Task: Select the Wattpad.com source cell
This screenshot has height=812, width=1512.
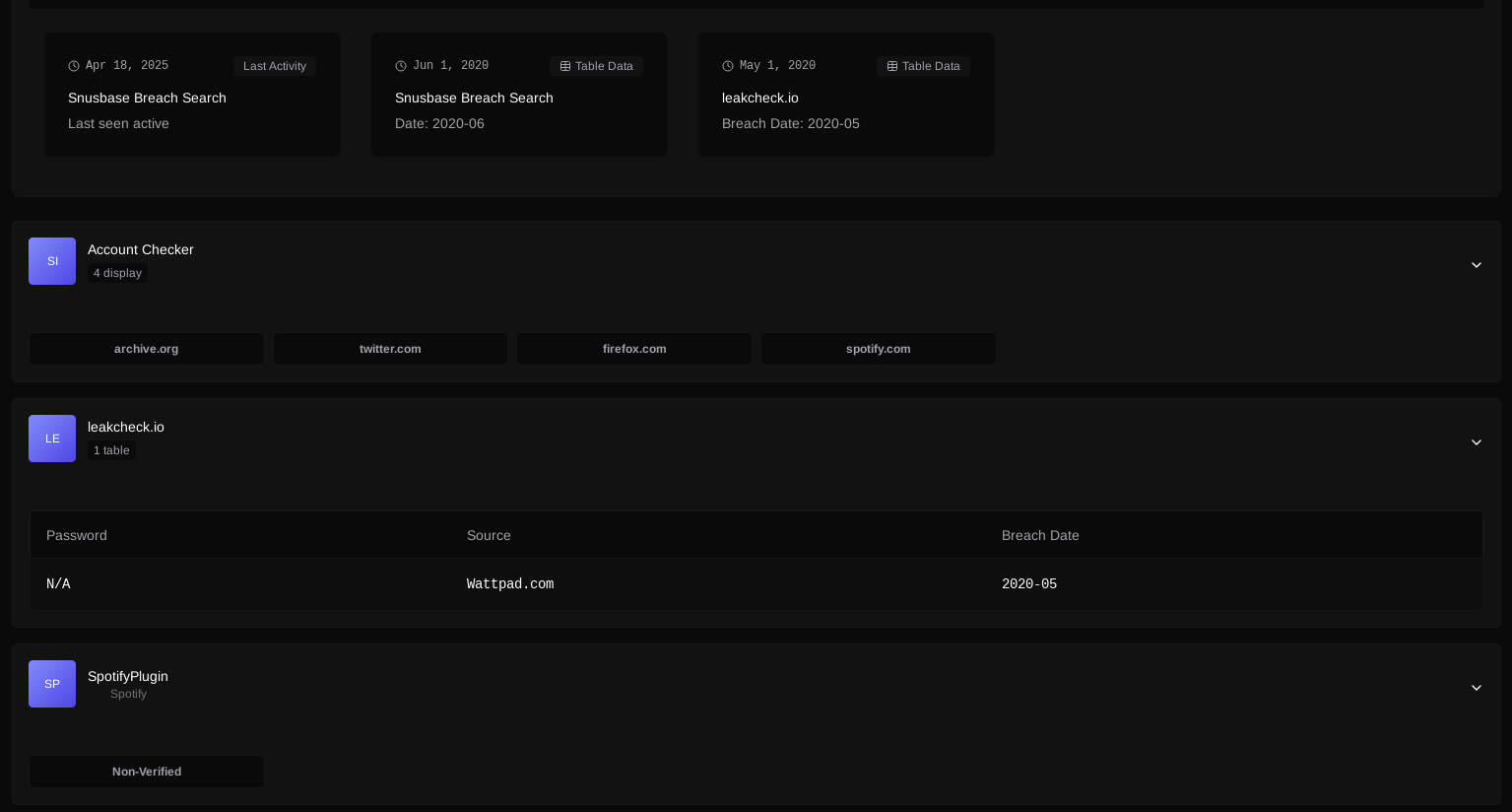Action: (x=510, y=584)
